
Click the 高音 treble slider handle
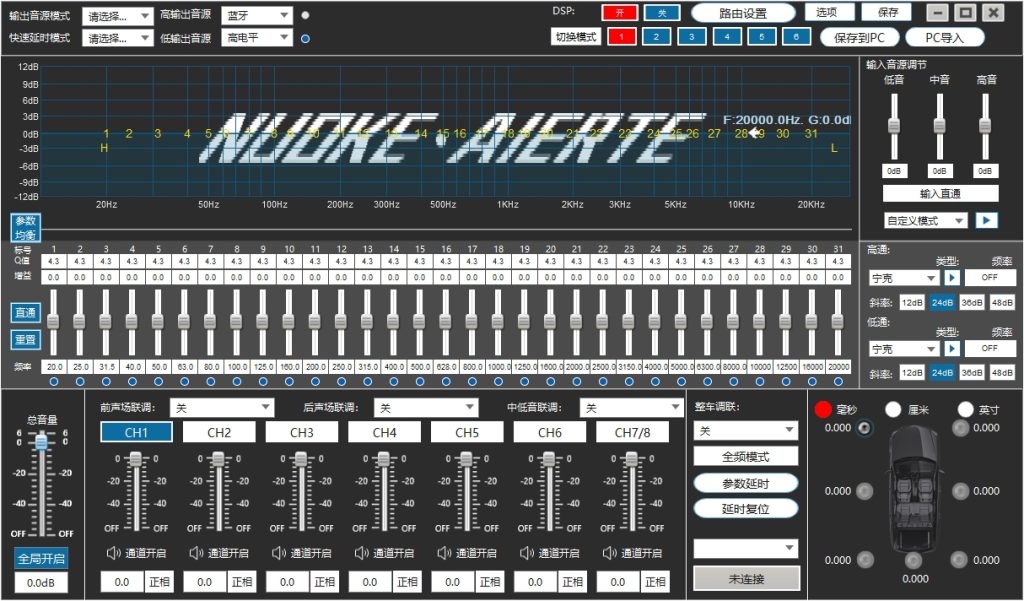(x=985, y=125)
